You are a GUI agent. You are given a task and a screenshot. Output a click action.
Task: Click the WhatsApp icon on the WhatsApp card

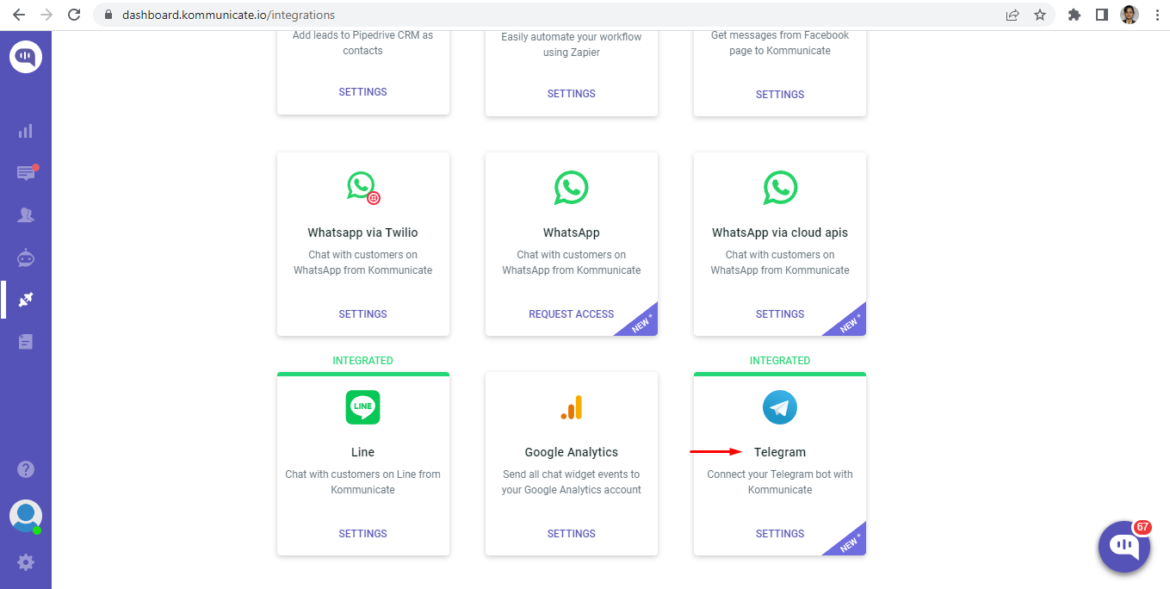tap(571, 187)
